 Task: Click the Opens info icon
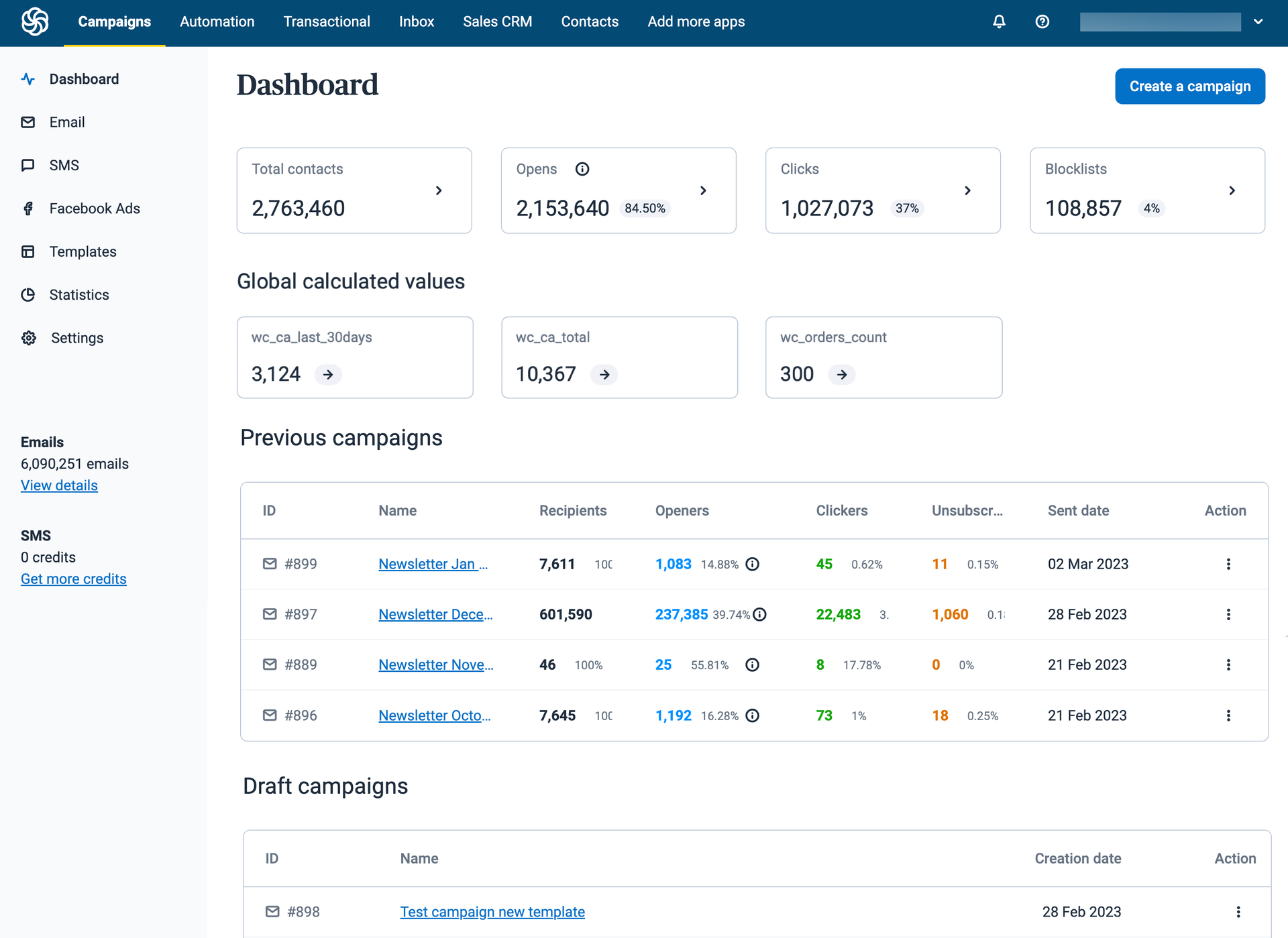click(x=582, y=169)
